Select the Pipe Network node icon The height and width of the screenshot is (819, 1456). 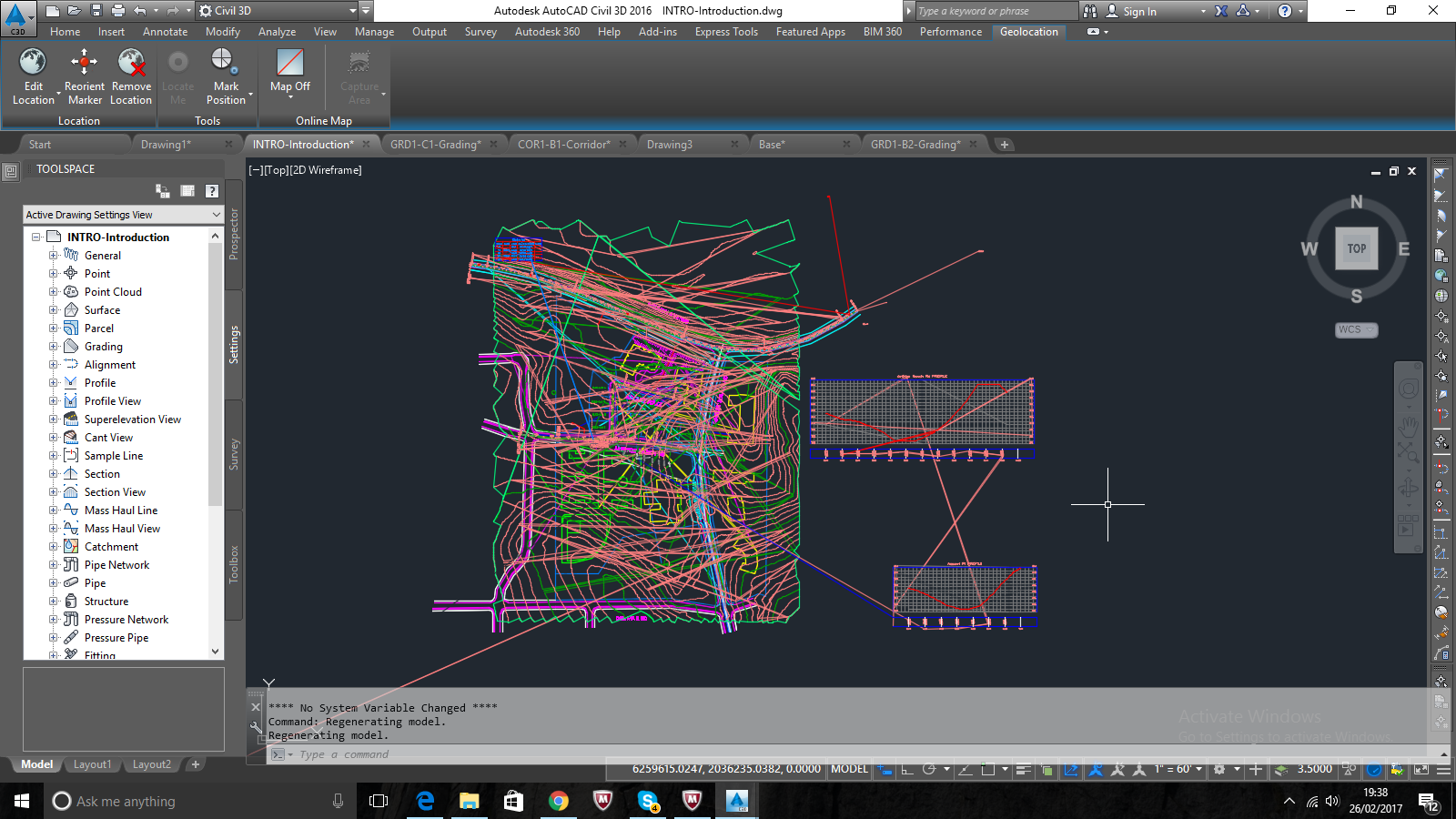pyautogui.click(x=71, y=564)
